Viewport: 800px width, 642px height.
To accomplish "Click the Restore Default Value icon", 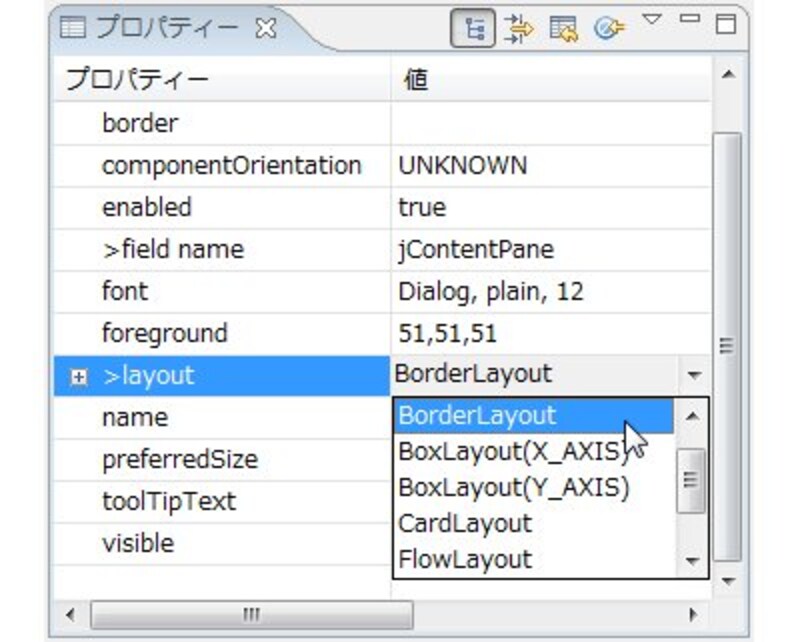I will coord(563,29).
